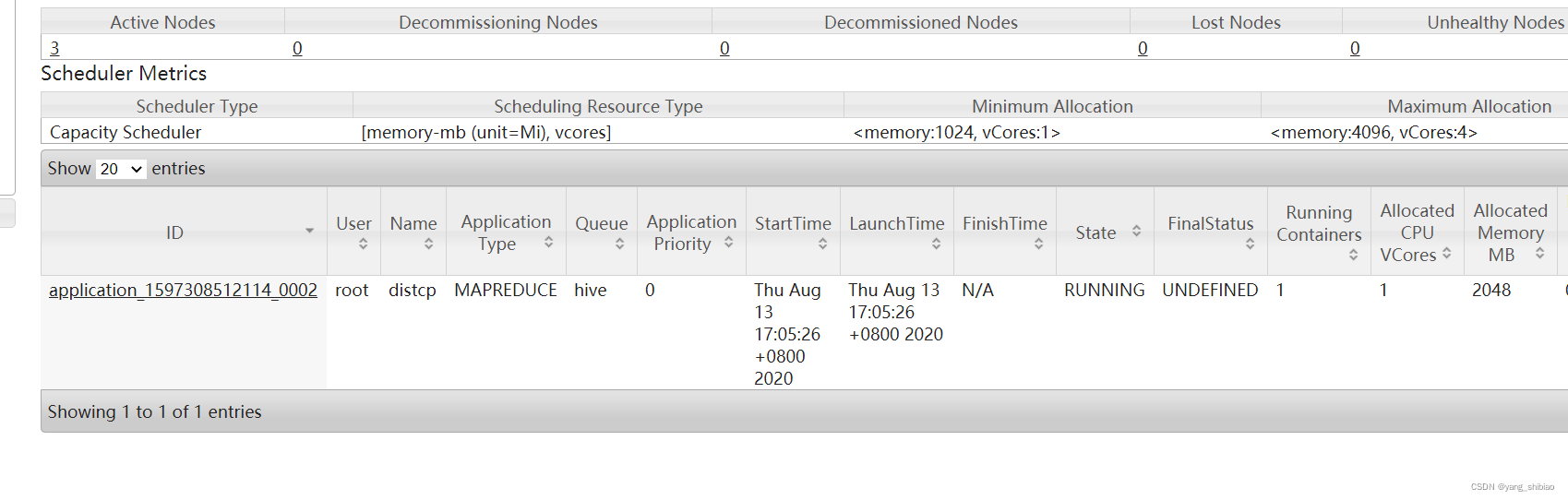Open the Show entries count dropdown
This screenshot has height=500, width=1568.
pos(121,169)
